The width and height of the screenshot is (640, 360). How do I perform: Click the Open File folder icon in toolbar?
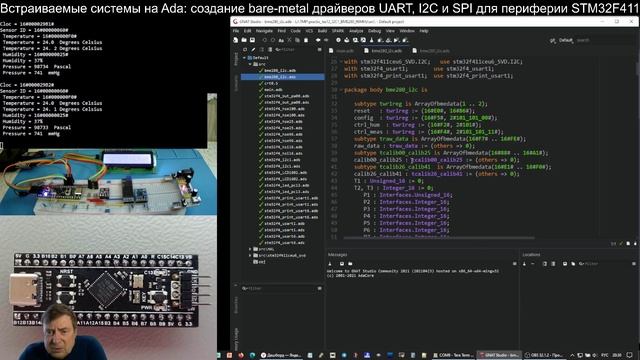tap(244, 40)
